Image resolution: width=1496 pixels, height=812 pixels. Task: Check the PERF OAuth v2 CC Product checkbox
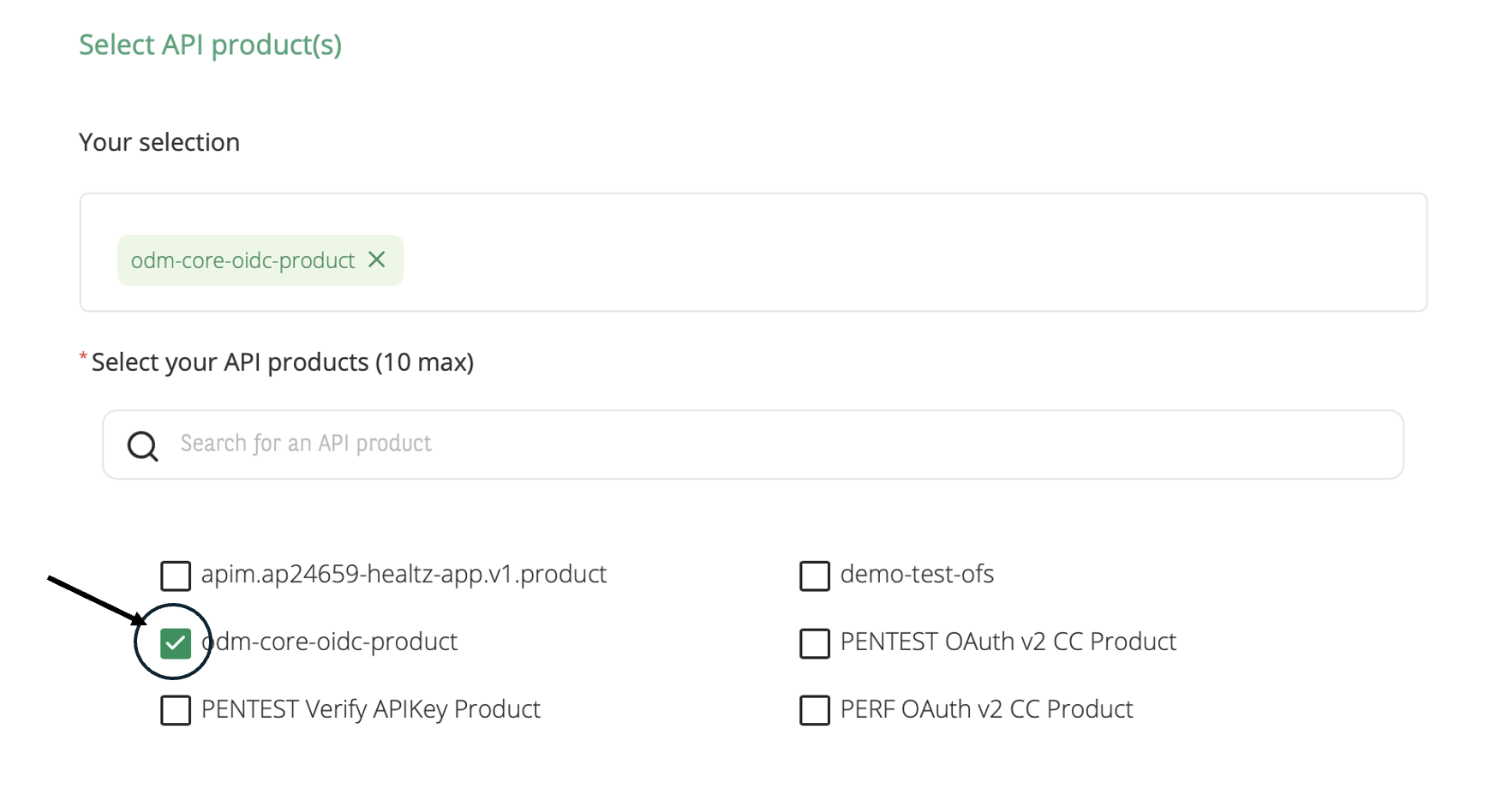pyautogui.click(x=814, y=710)
